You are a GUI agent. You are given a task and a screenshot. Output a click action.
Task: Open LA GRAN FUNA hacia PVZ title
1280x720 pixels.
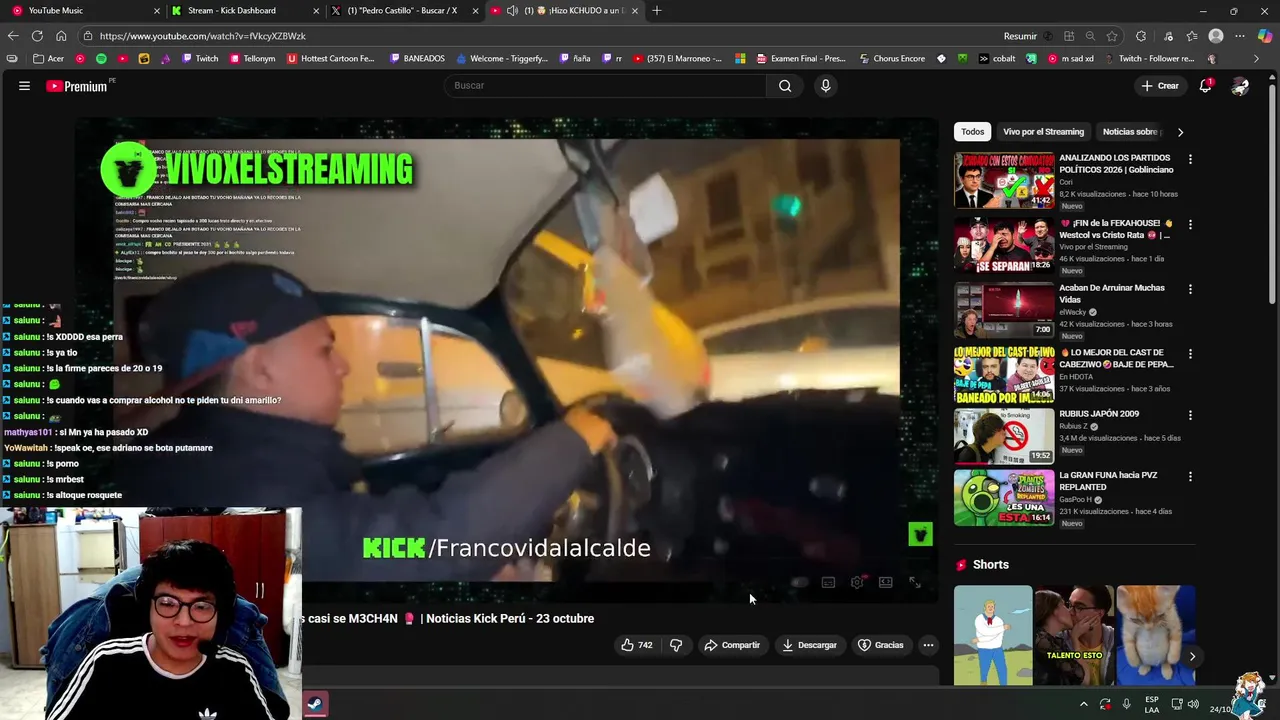[1108, 481]
